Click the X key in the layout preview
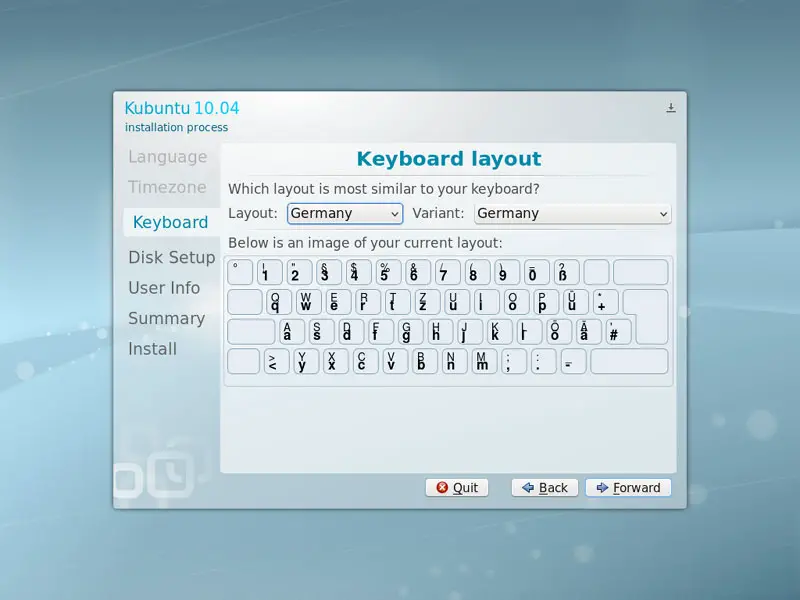Screen dimensions: 800x600 (x=335, y=362)
